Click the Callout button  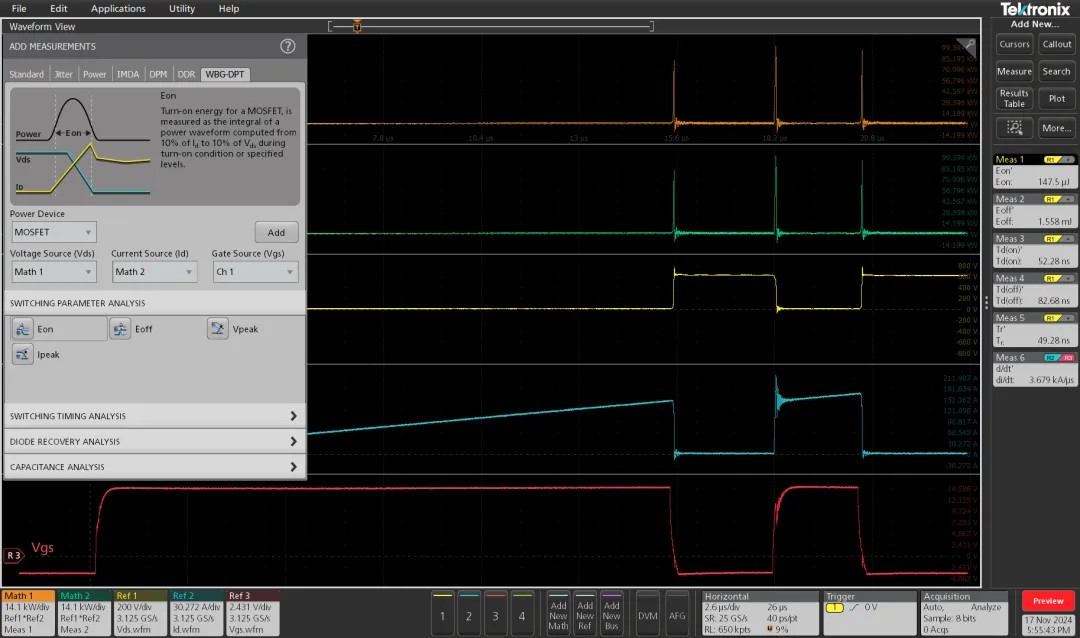[x=1057, y=44]
